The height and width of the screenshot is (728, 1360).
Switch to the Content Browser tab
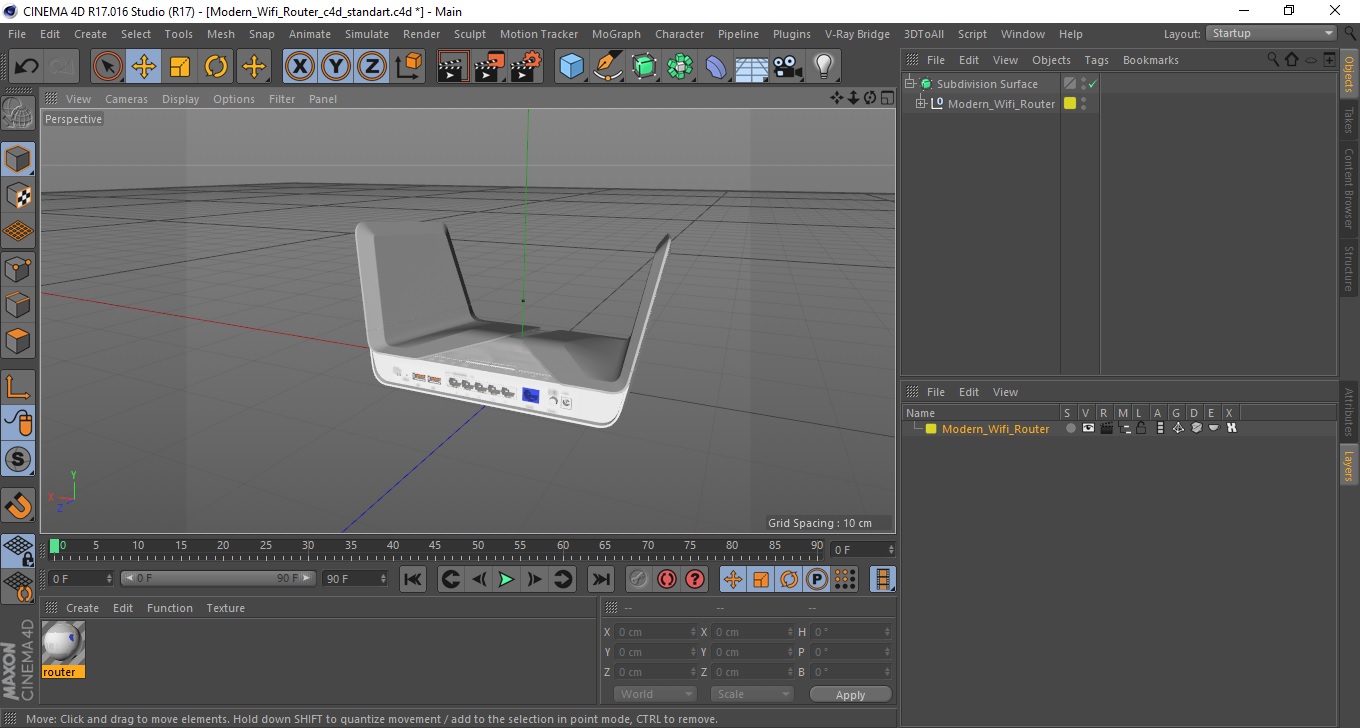click(x=1349, y=188)
